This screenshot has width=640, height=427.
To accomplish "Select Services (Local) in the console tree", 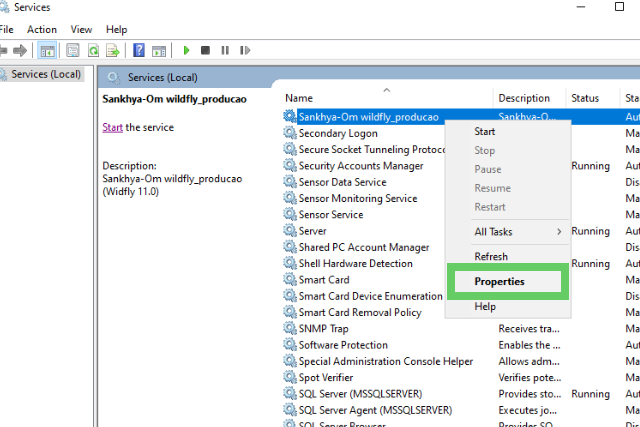I will coord(46,74).
